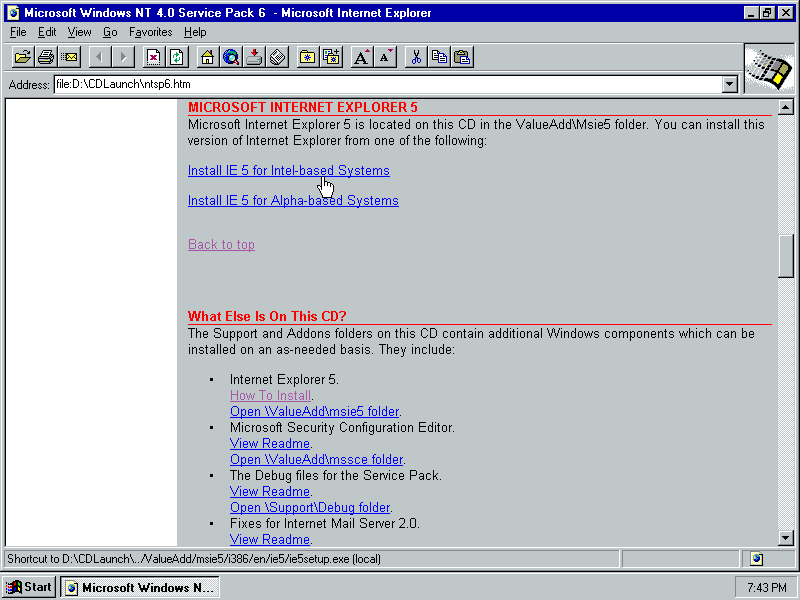This screenshot has height=600, width=800.
Task: Click Install IE 5 for Alpha-based Systems link
Action: click(x=293, y=201)
